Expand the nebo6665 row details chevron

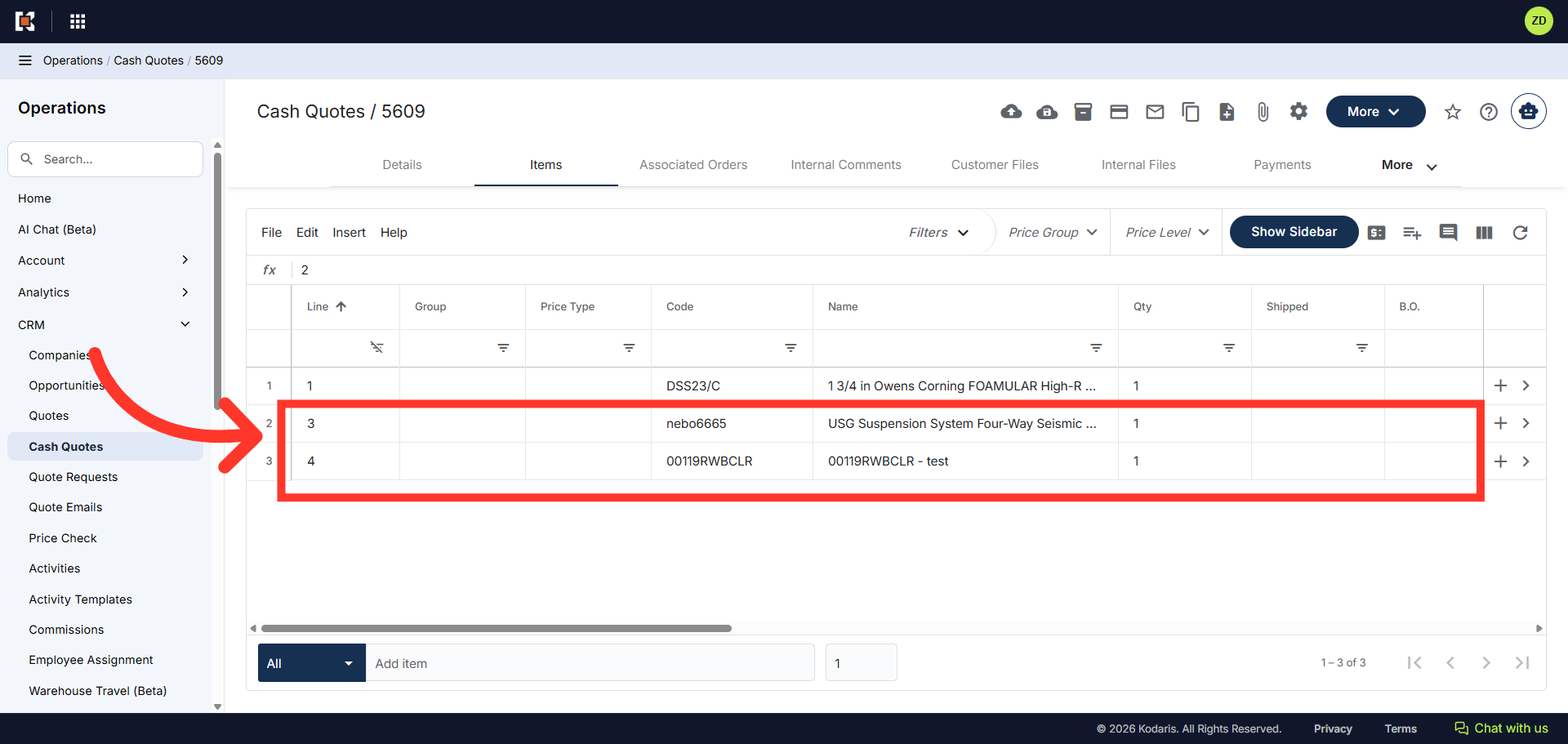coord(1526,423)
